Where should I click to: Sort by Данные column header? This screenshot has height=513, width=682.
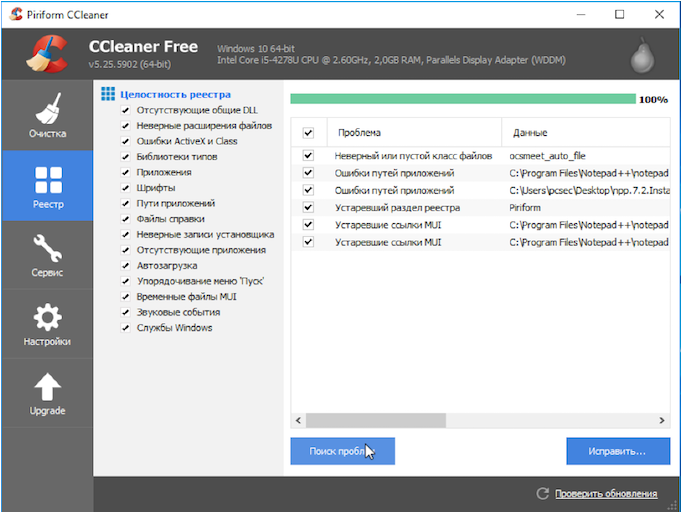(586, 133)
